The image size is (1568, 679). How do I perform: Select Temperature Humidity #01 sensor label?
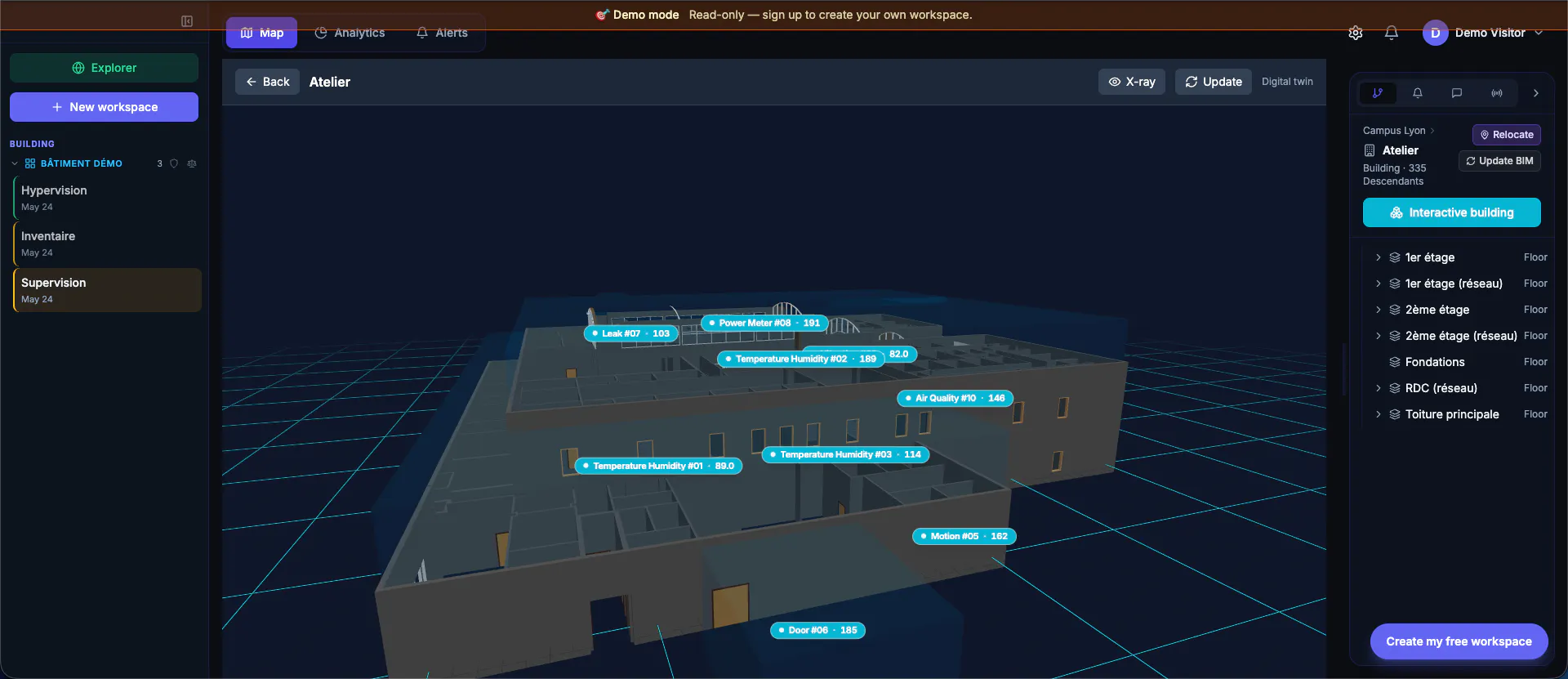tap(658, 466)
